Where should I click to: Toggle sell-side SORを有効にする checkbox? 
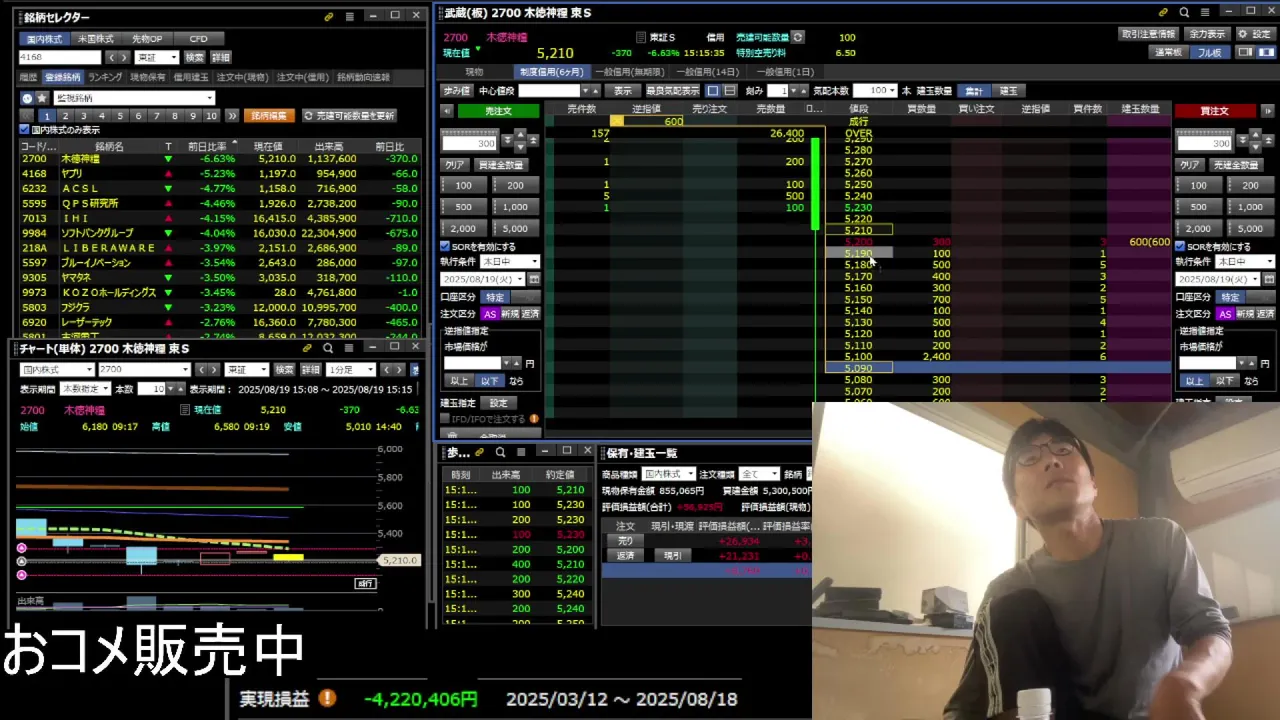(x=445, y=246)
